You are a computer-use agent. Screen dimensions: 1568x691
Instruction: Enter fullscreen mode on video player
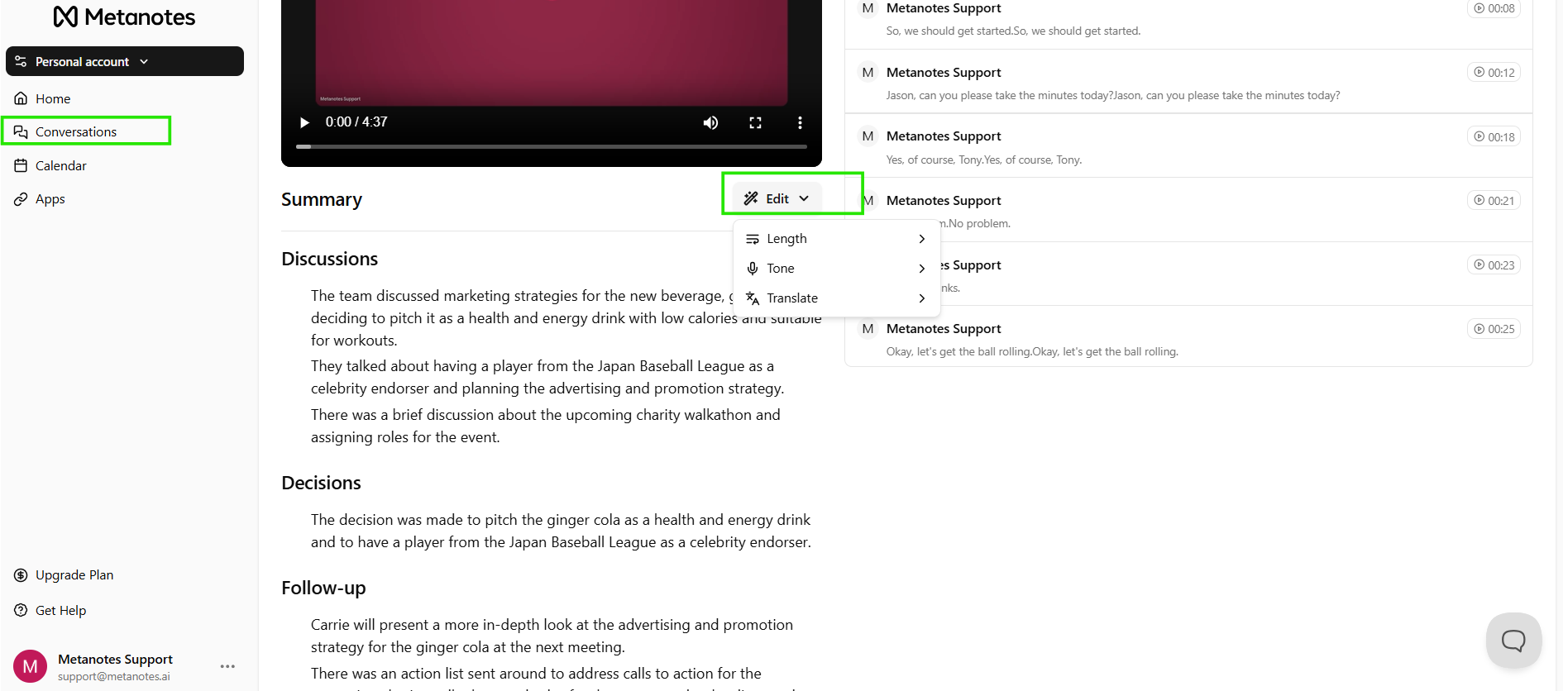point(755,122)
